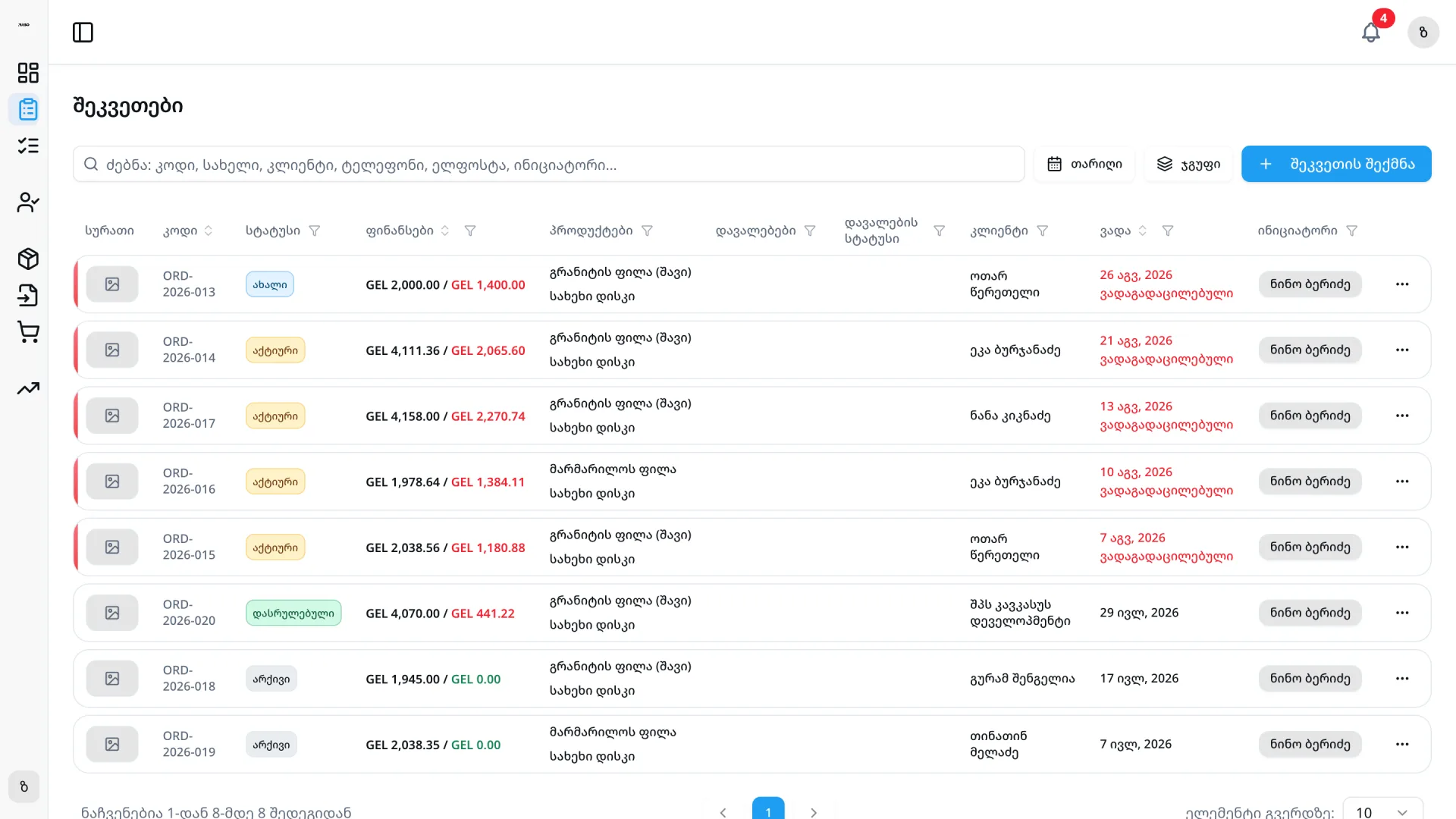Viewport: 1456px width, 819px height.
Task: Click ნინო ბერიძე initiator chip on ORD-2026-018
Action: 1310,679
